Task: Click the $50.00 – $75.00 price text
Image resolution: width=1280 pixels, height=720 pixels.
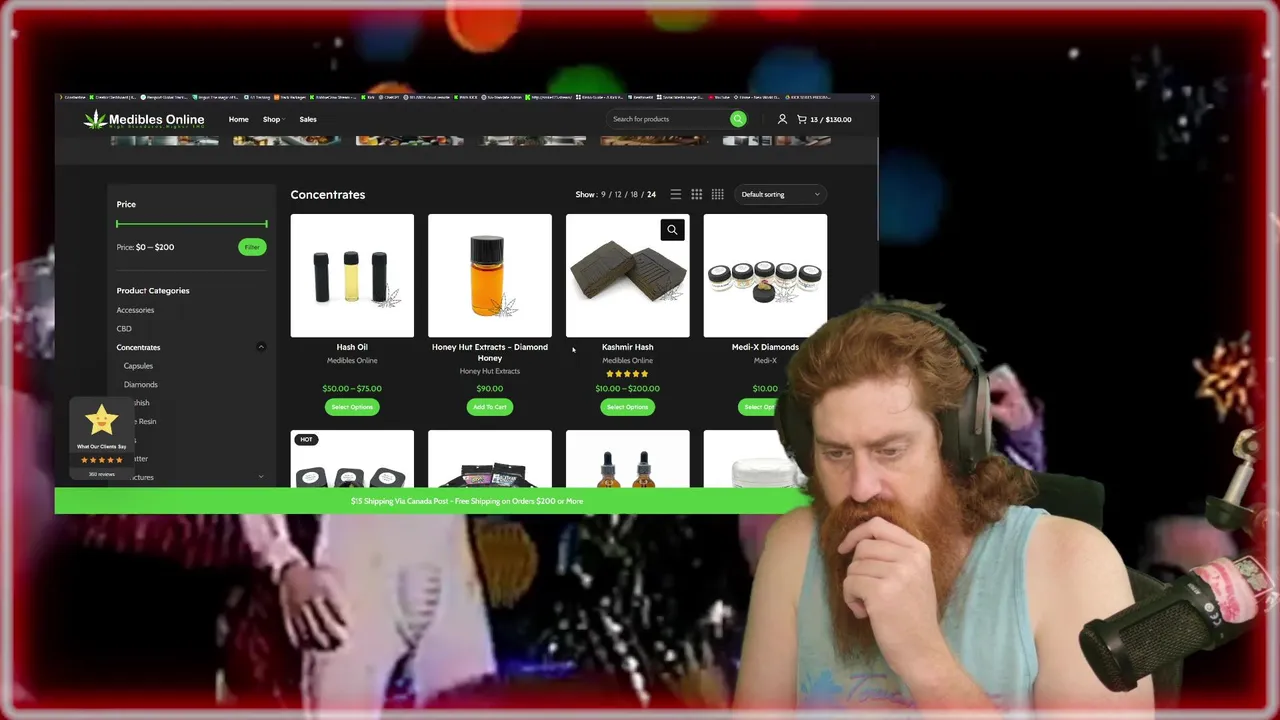Action: [352, 388]
